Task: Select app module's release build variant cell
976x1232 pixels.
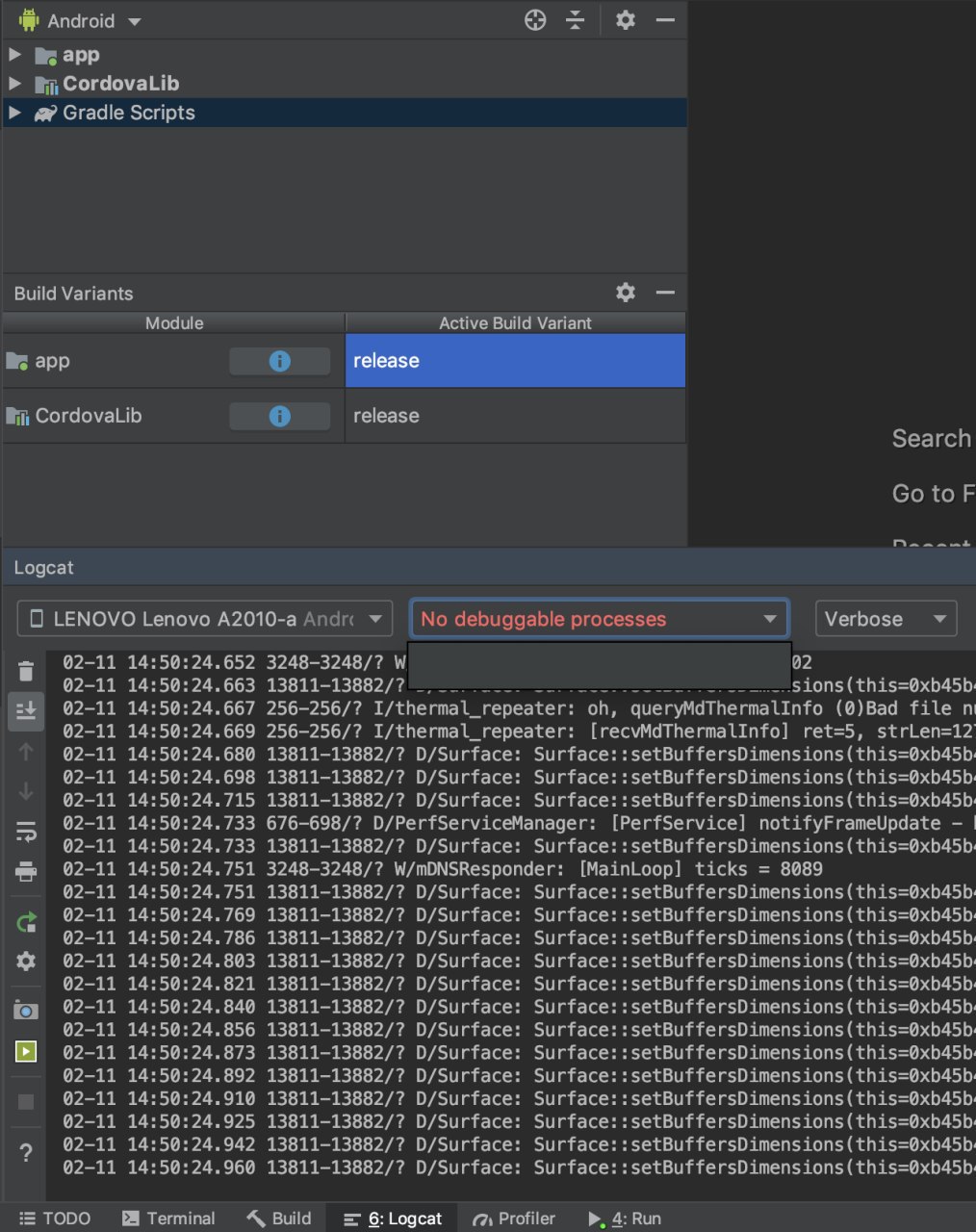Action: 515,361
